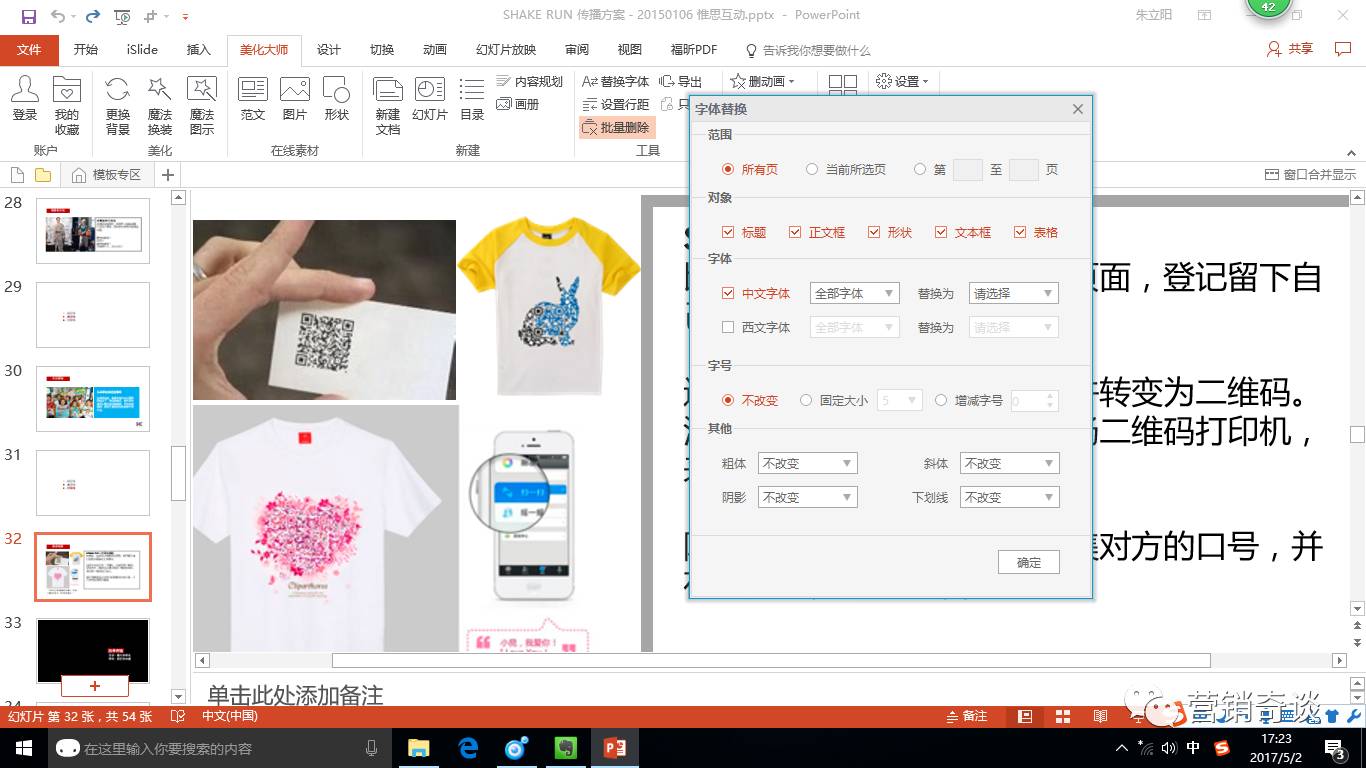Viewport: 1366px width, 768px height.
Task: Click the 幻灯片 new slide icon
Action: (x=430, y=99)
